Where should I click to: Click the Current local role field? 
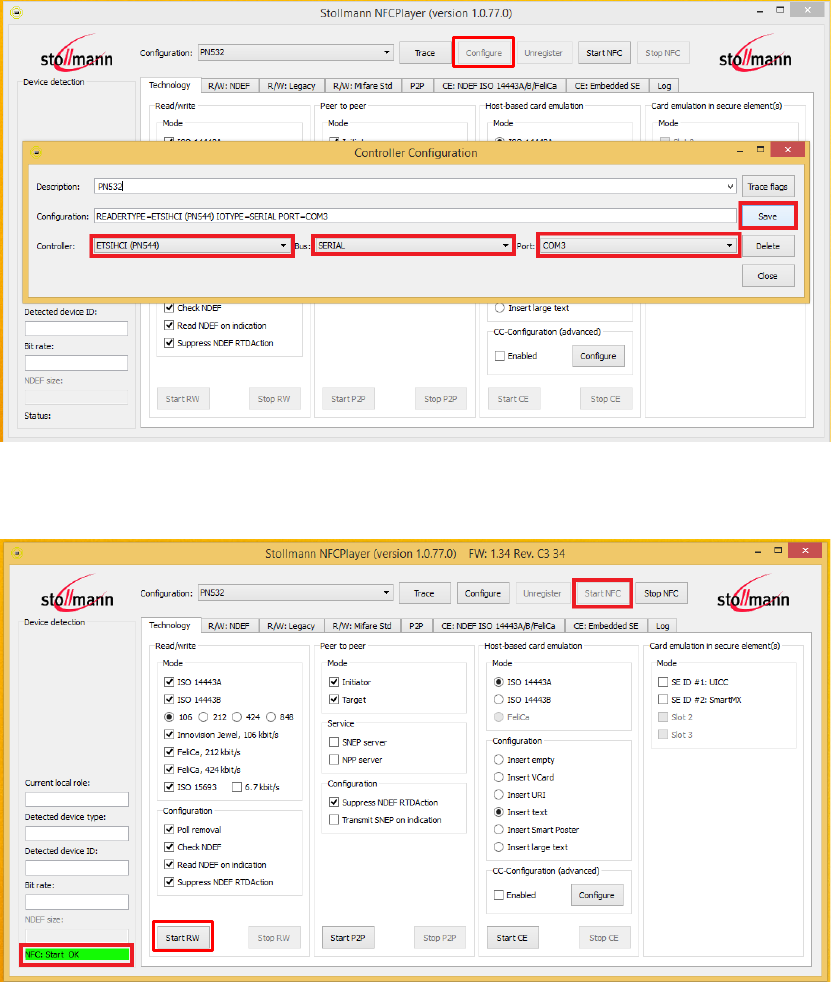click(76, 800)
